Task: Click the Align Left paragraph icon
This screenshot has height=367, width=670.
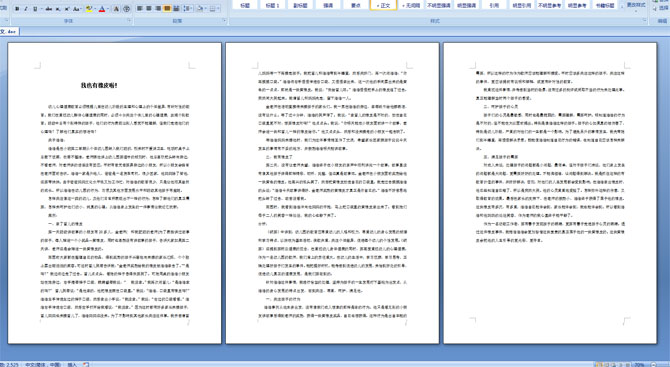Action: tap(140, 9)
